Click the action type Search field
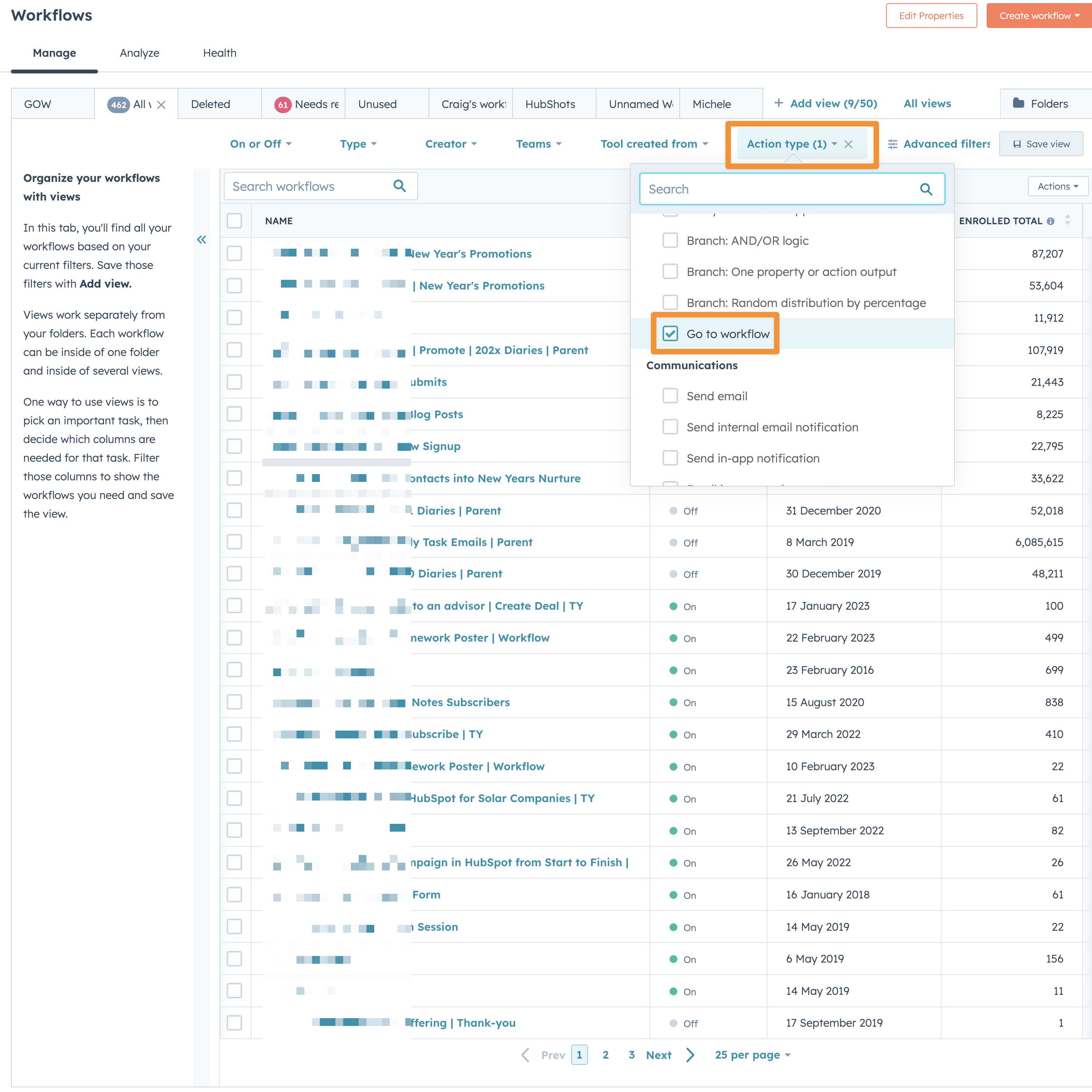Screen dimensions: 1092x1092 click(780, 189)
